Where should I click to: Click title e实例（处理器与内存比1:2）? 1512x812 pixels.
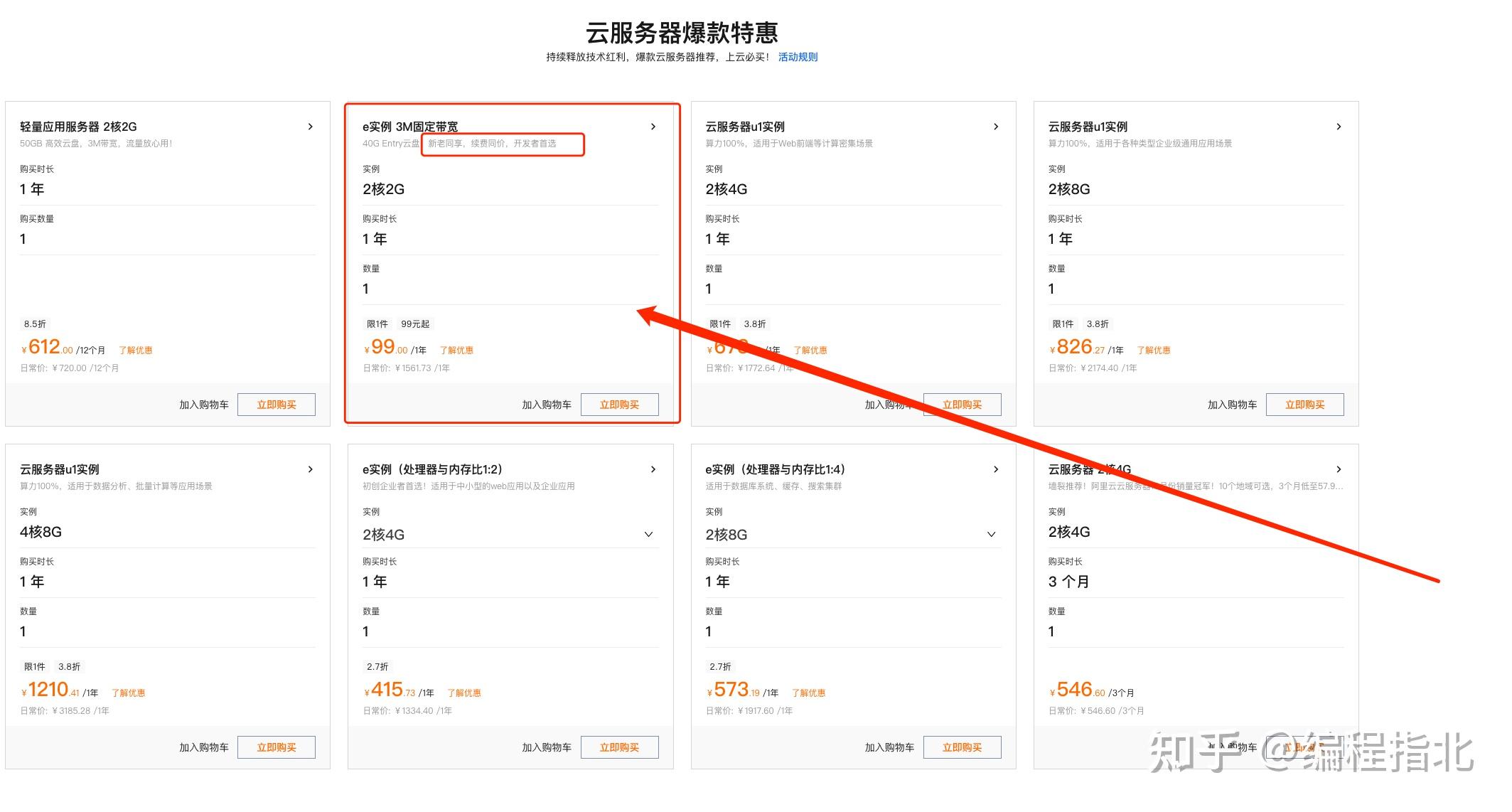point(433,469)
